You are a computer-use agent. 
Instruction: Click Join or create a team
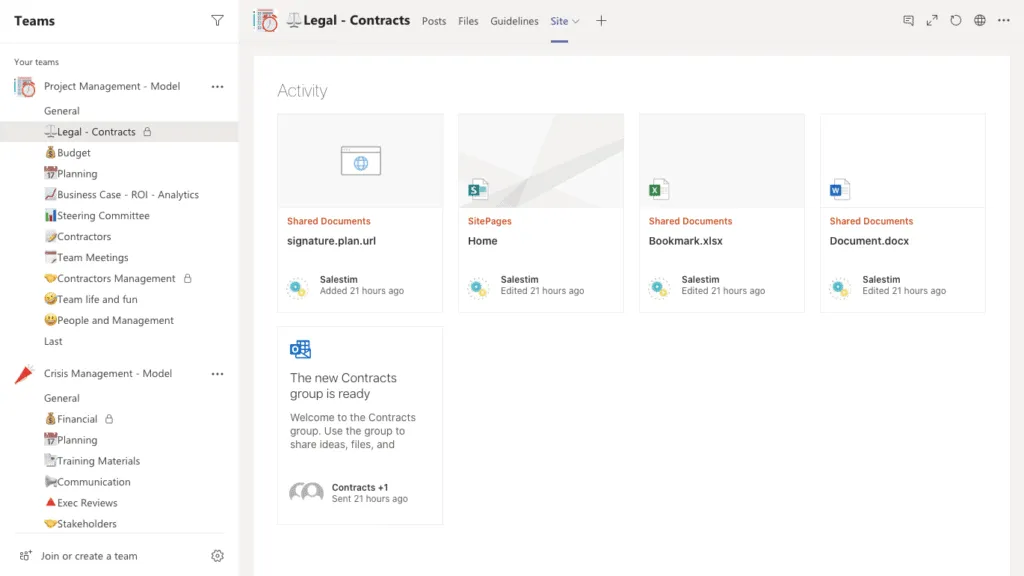[89, 556]
